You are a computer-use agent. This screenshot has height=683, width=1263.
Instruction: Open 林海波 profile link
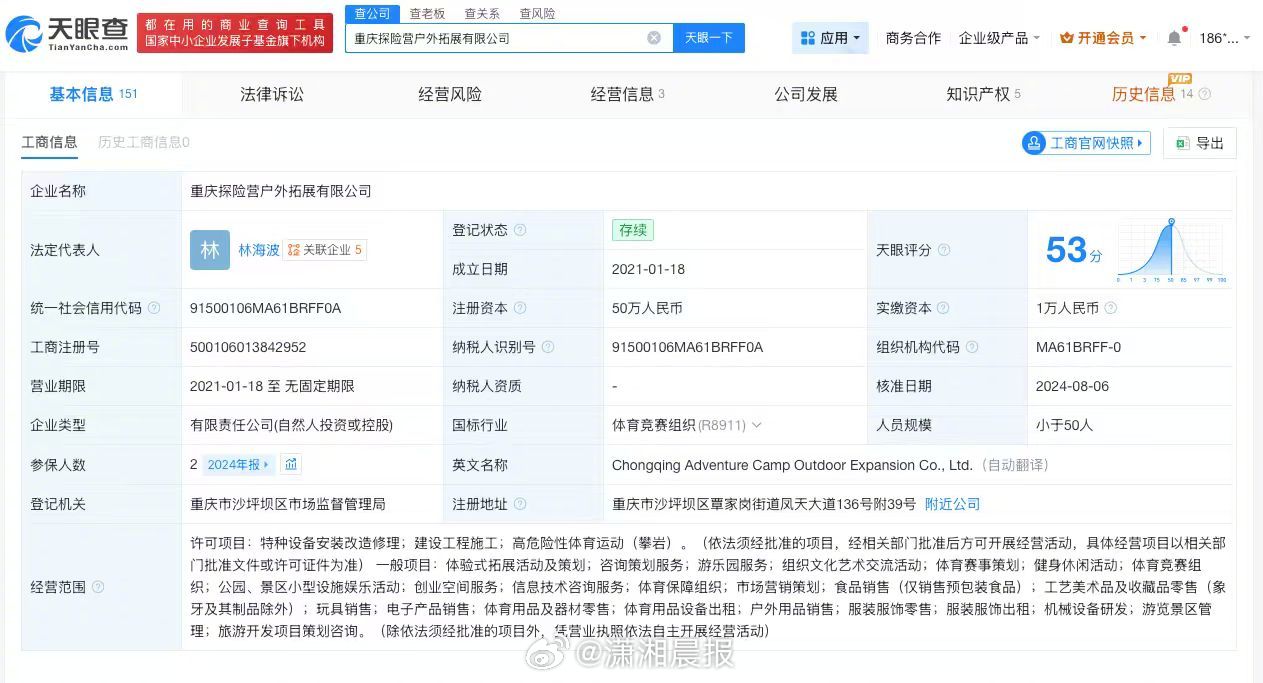click(x=258, y=250)
